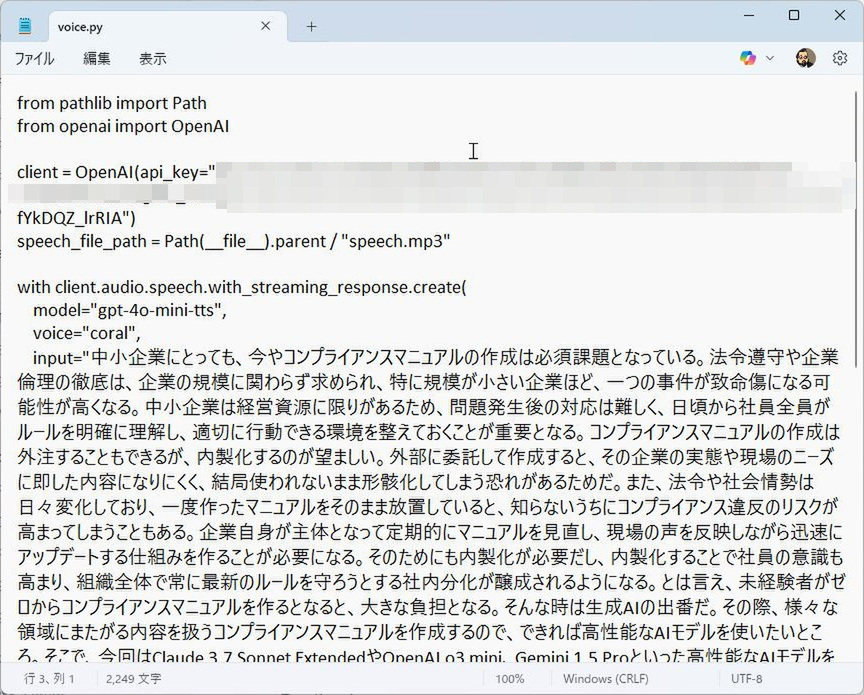Maximize the Notepad window

[794, 15]
